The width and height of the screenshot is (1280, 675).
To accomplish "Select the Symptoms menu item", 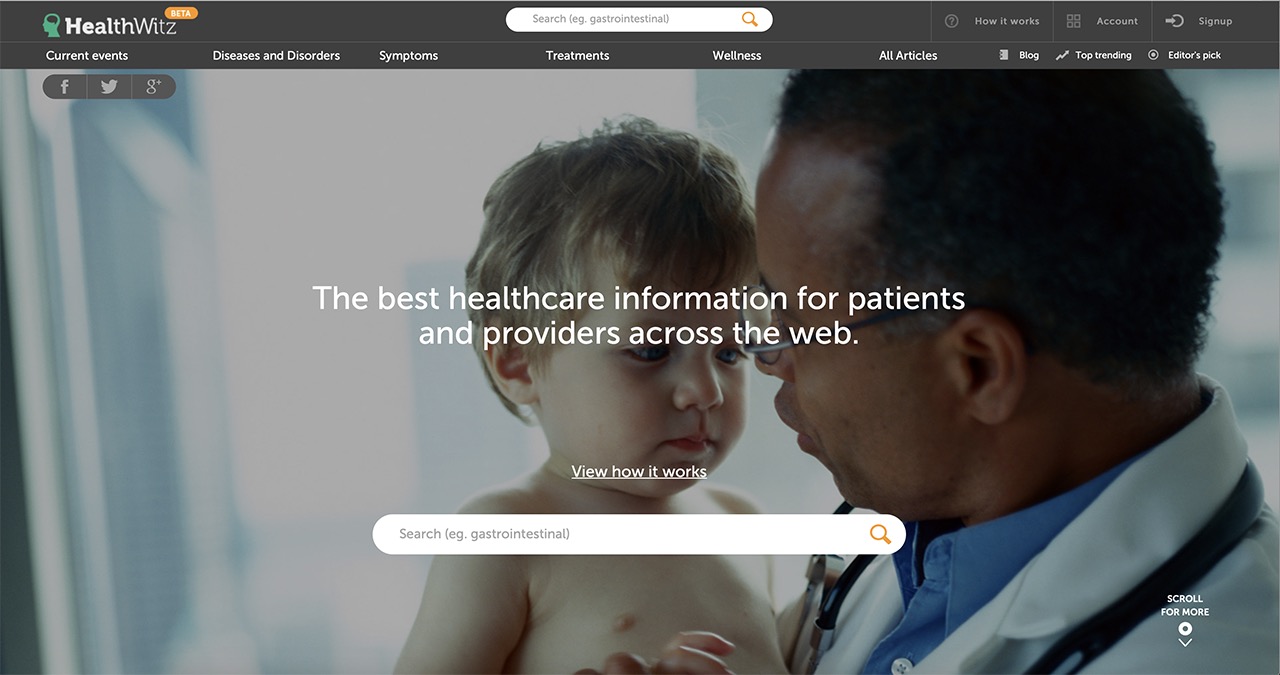I will (408, 56).
